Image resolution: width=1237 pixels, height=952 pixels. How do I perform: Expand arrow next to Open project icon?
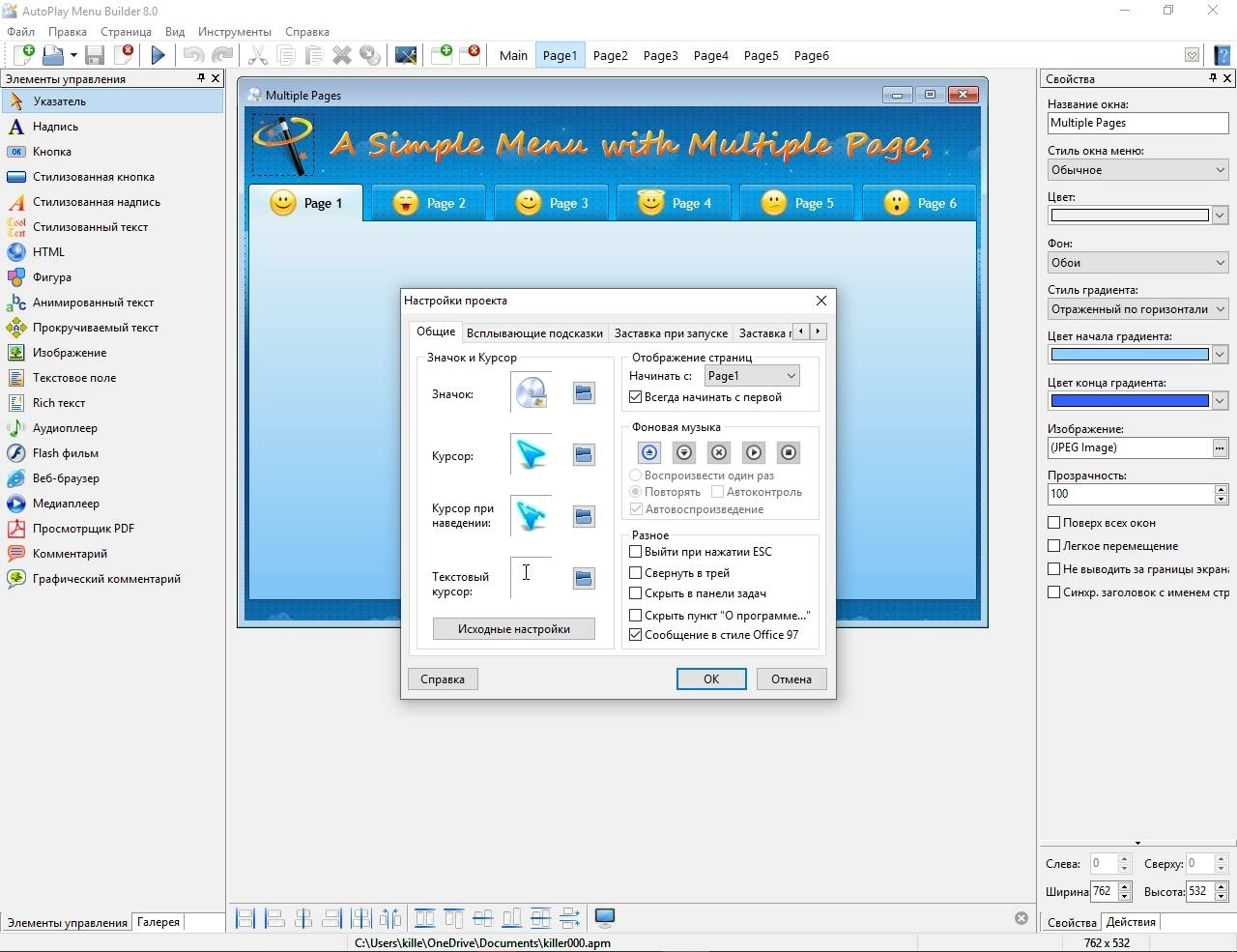coord(73,55)
